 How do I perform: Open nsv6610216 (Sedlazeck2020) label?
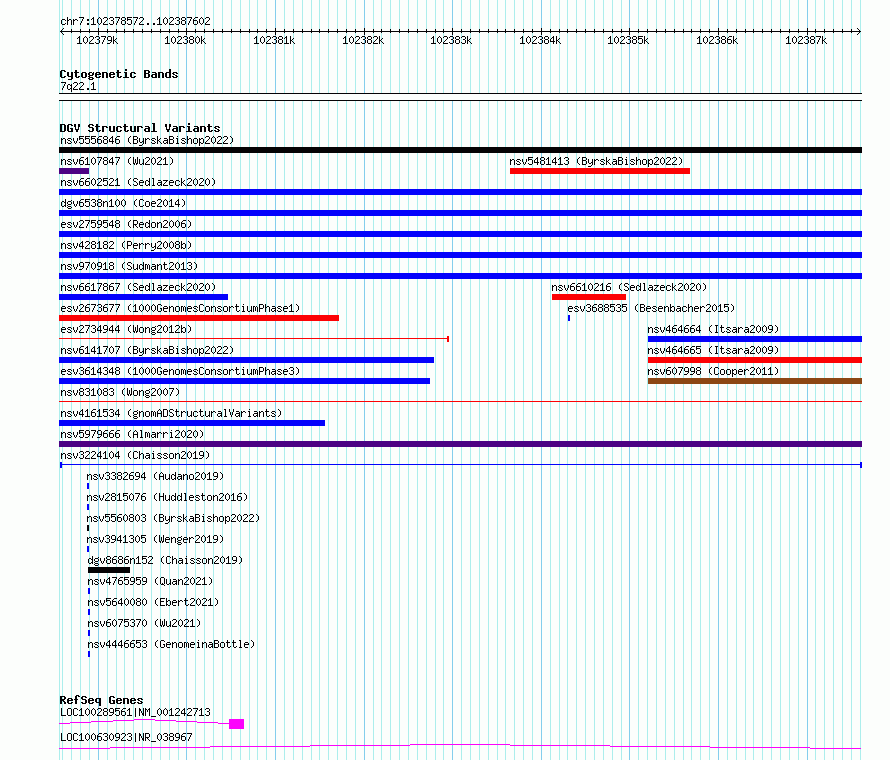[x=629, y=287]
